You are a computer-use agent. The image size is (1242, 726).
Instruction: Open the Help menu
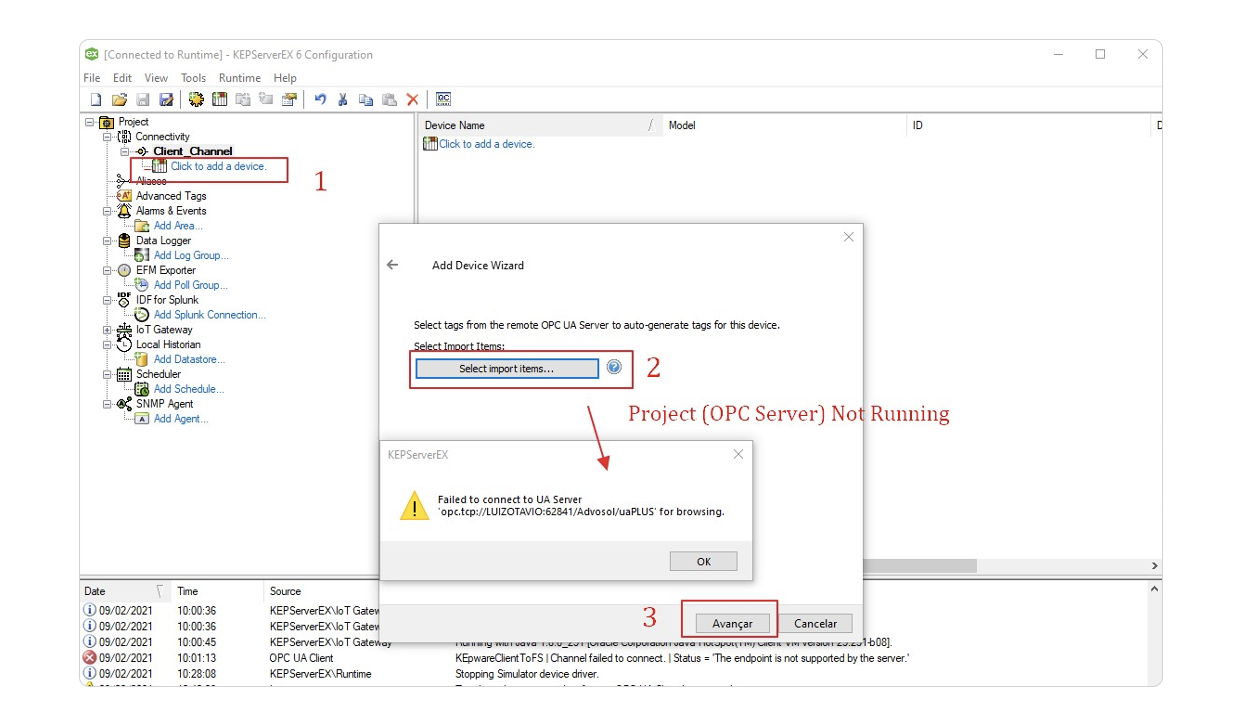click(x=285, y=78)
